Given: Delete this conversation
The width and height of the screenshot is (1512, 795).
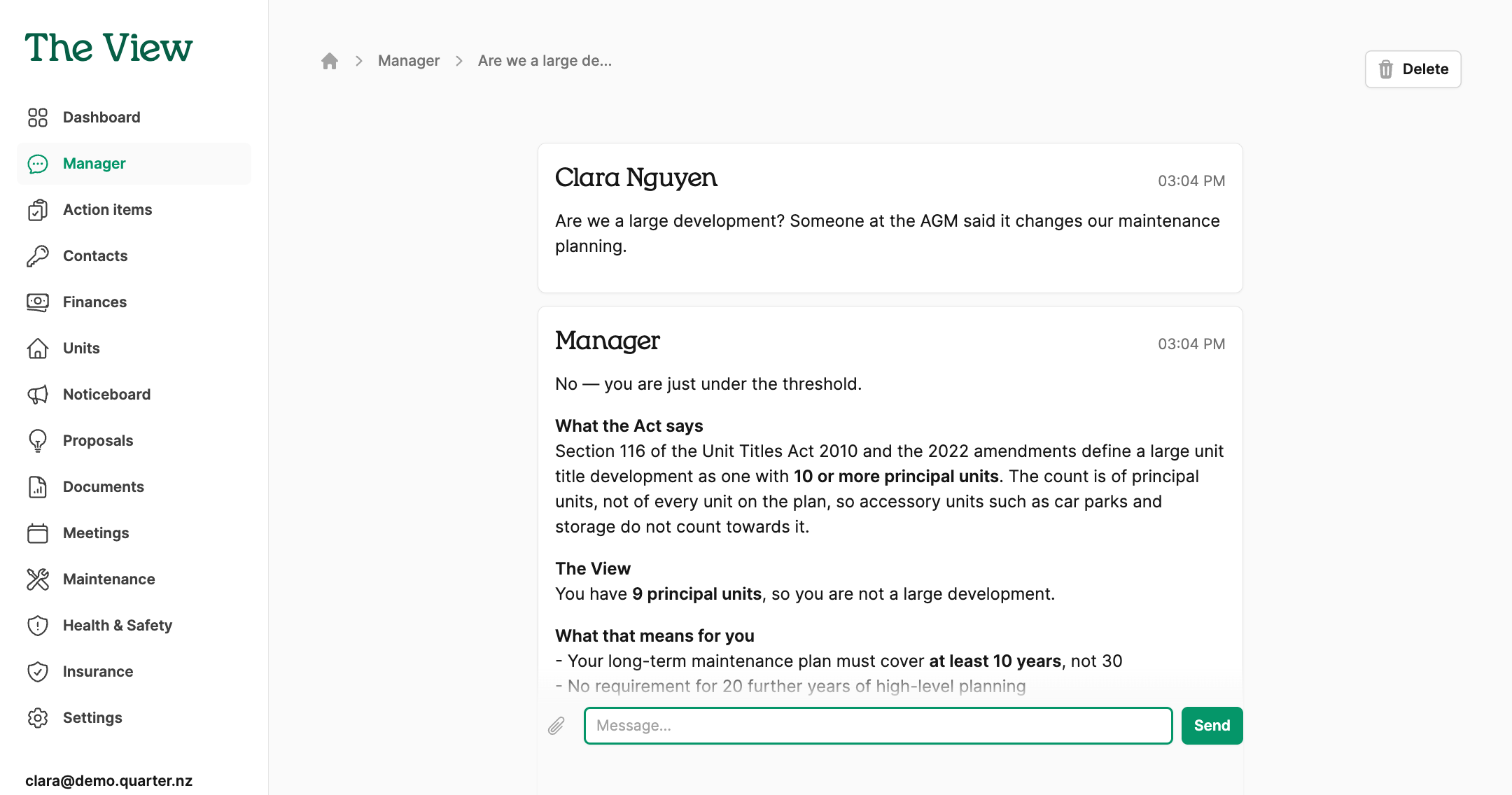Looking at the screenshot, I should tap(1413, 69).
